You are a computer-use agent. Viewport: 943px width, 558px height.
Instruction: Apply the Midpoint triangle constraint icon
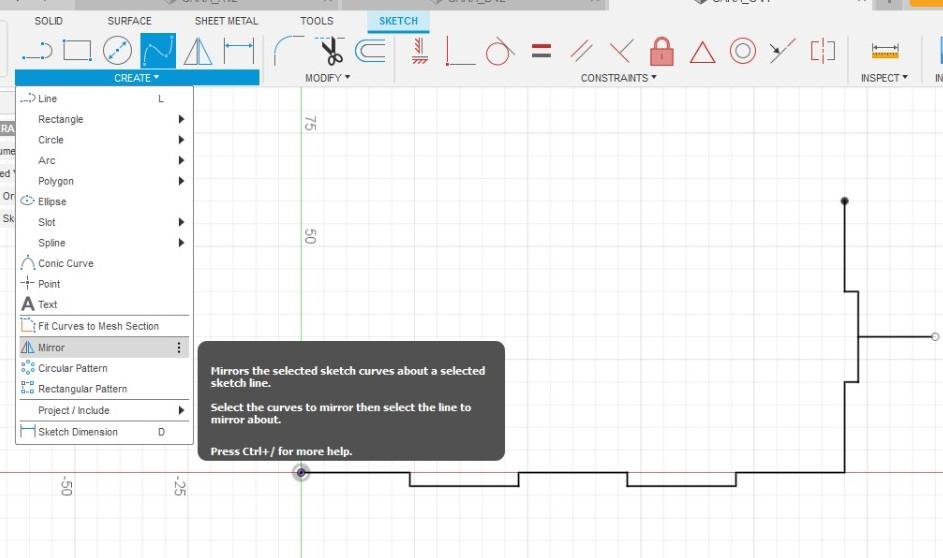(702, 52)
